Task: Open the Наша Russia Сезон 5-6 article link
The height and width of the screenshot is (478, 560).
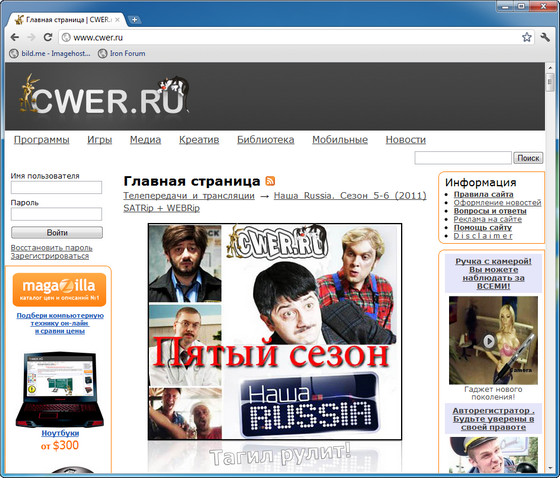Action: coord(275,202)
